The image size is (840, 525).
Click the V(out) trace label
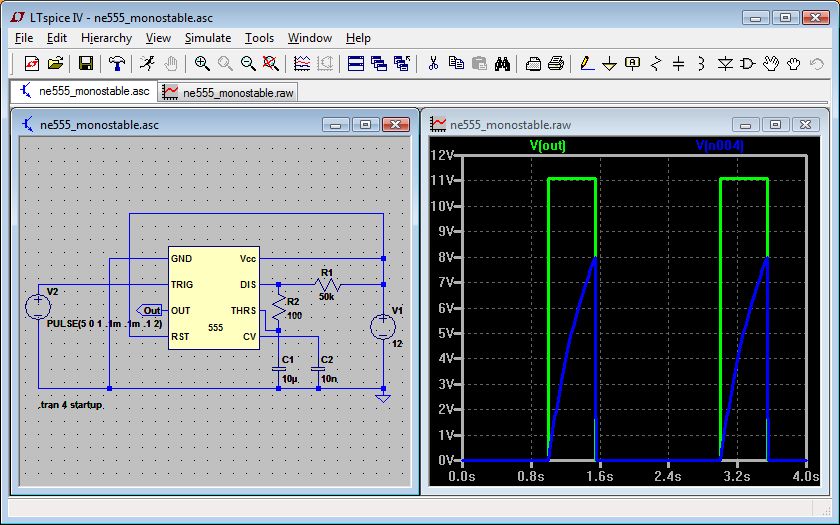[x=548, y=145]
